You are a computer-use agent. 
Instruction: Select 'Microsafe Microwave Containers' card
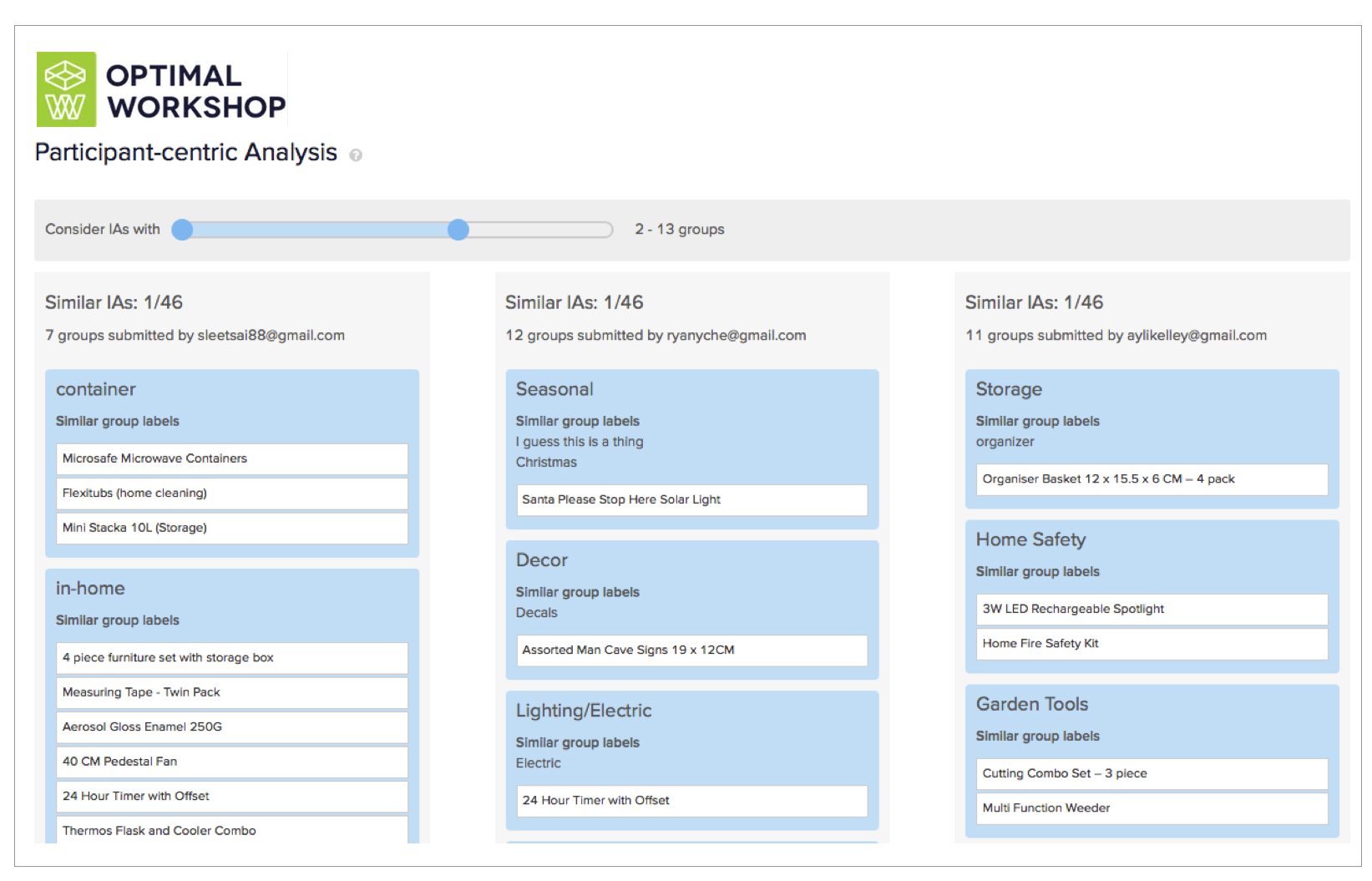pyautogui.click(x=232, y=458)
